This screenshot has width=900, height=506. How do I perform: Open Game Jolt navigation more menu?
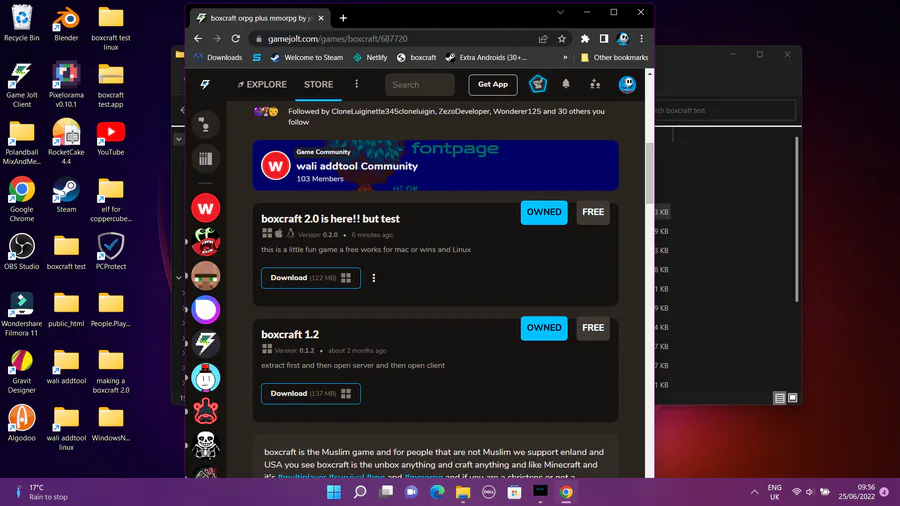(x=356, y=84)
